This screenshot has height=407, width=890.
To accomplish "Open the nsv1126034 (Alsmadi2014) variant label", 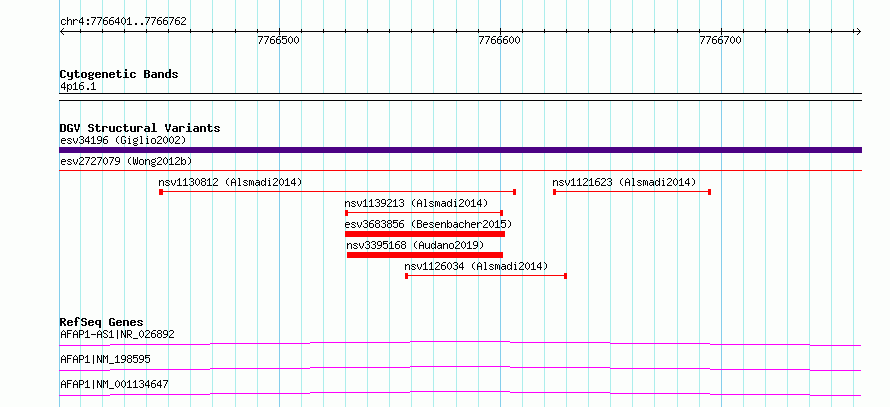I will coord(476,266).
